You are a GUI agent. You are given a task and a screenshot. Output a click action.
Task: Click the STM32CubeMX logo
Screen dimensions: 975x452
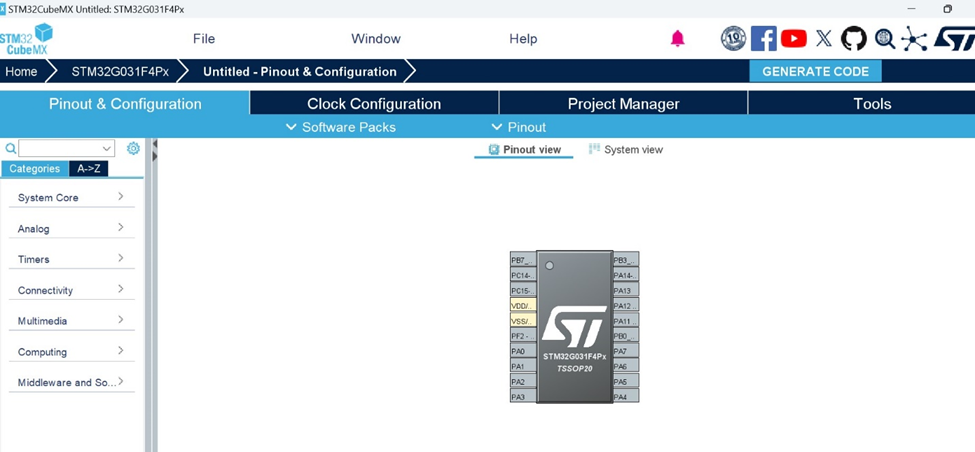(x=25, y=39)
